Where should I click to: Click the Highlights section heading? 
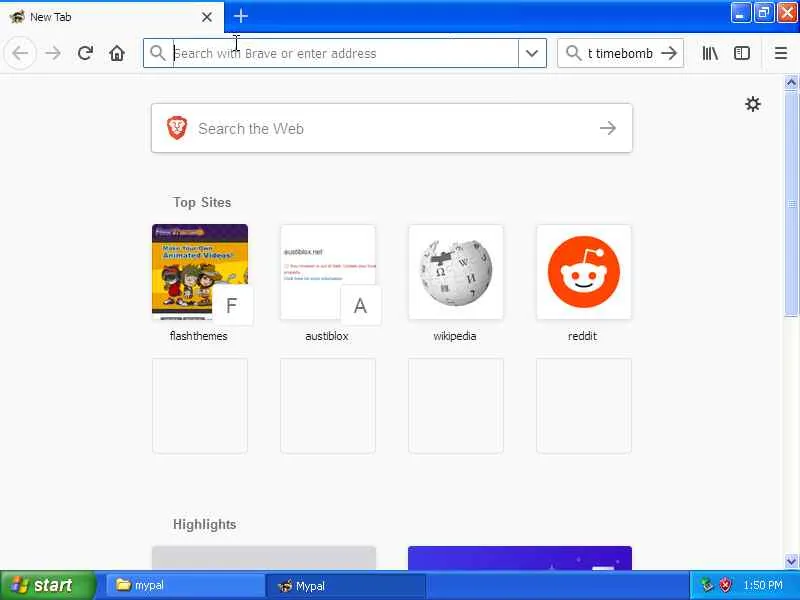click(205, 524)
